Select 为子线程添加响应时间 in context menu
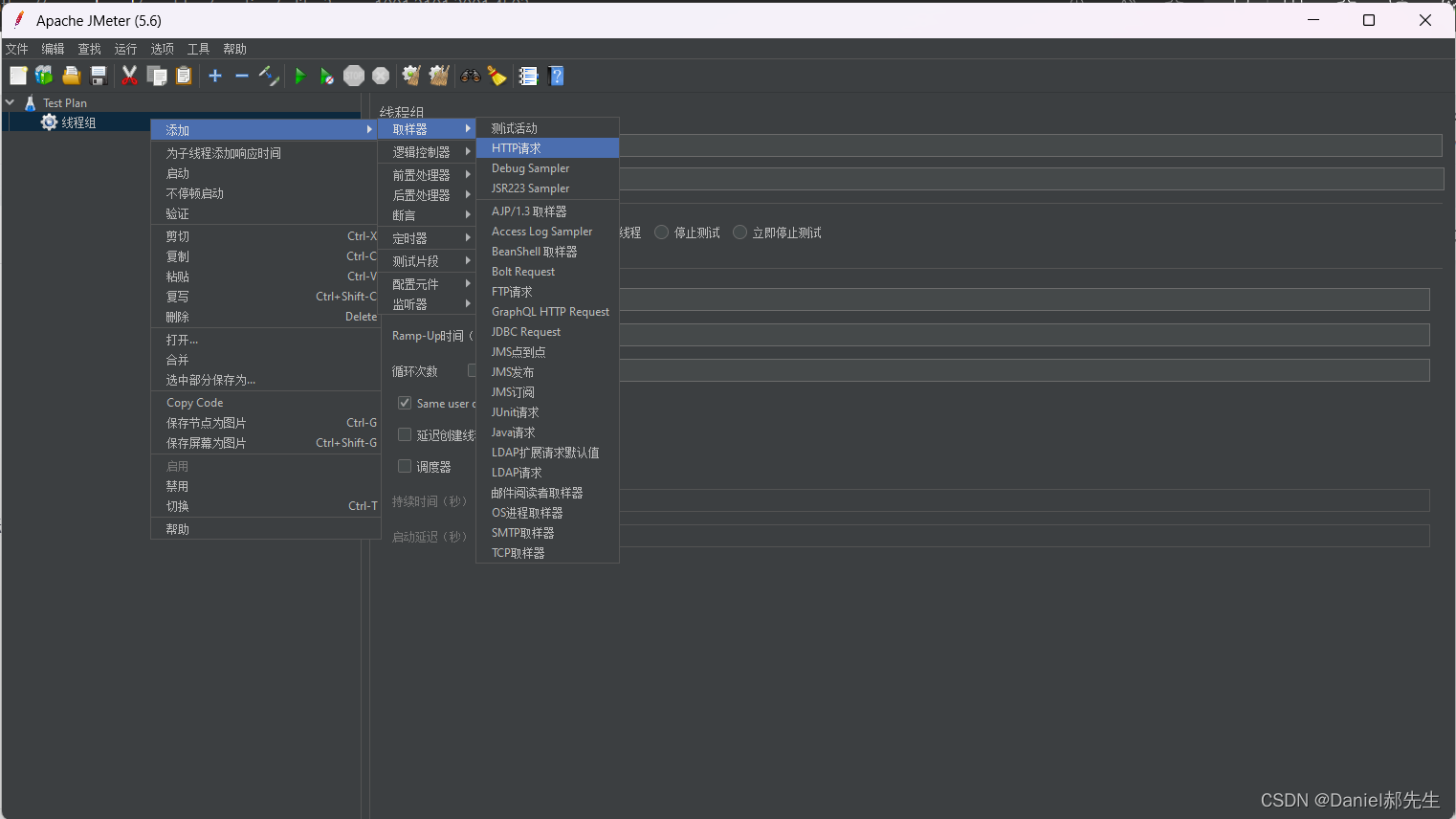The height and width of the screenshot is (819, 1456). pyautogui.click(x=265, y=153)
